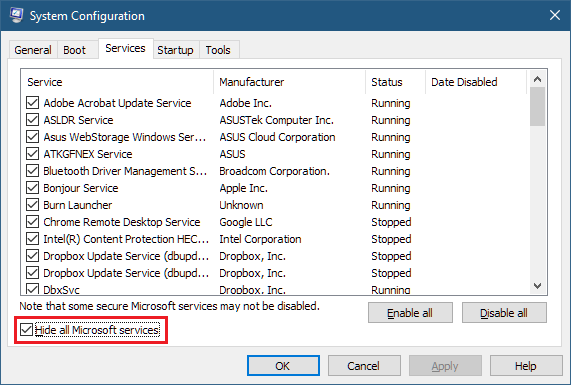Uncheck the Burn Launcher service
571x385 pixels.
point(32,205)
